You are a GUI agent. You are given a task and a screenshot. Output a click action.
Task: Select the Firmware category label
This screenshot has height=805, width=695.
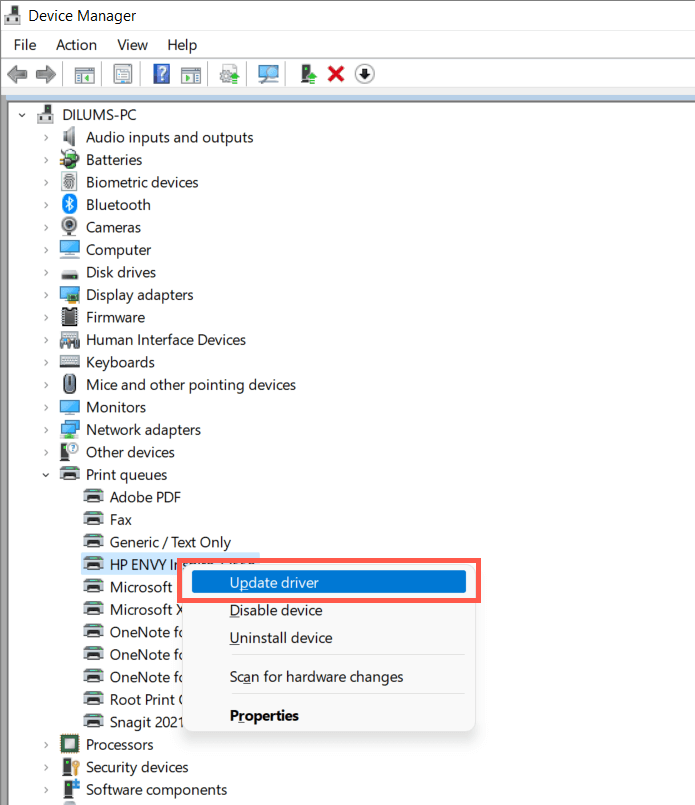tap(115, 317)
